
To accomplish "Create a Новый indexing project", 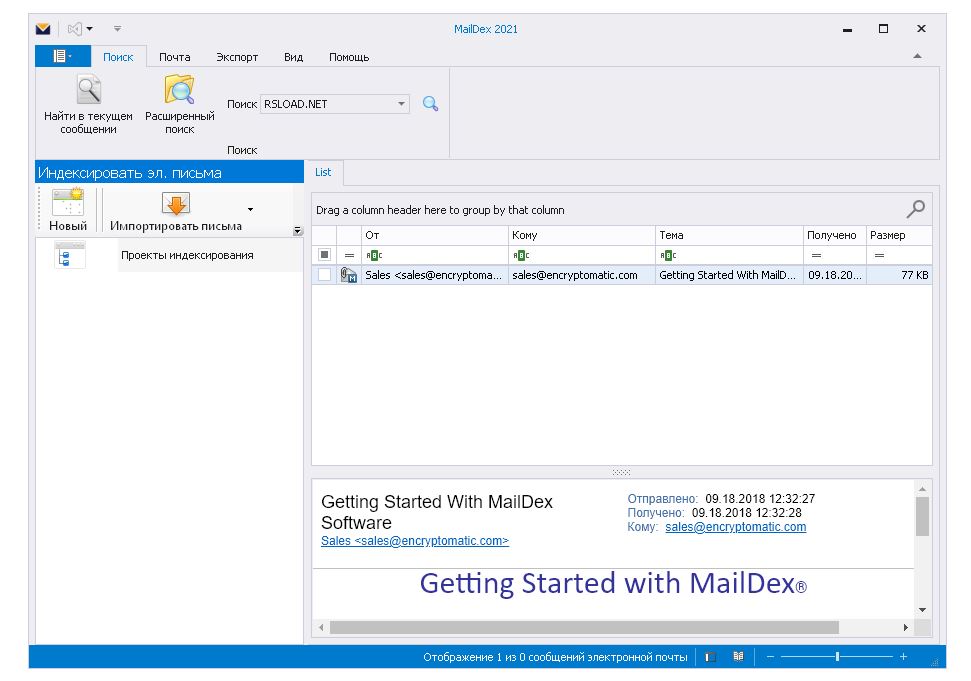I will tap(68, 209).
